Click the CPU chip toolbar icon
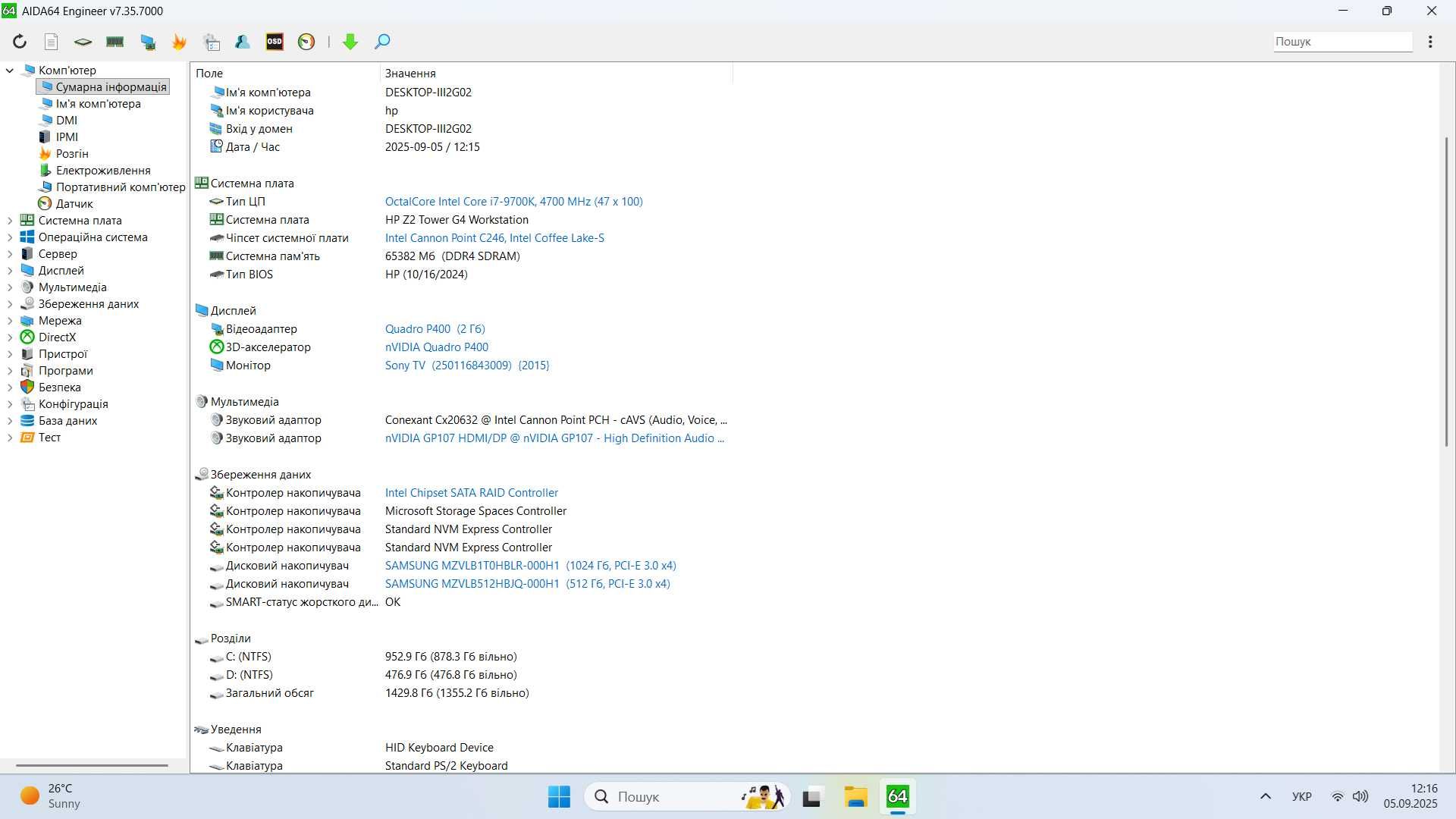 (83, 42)
